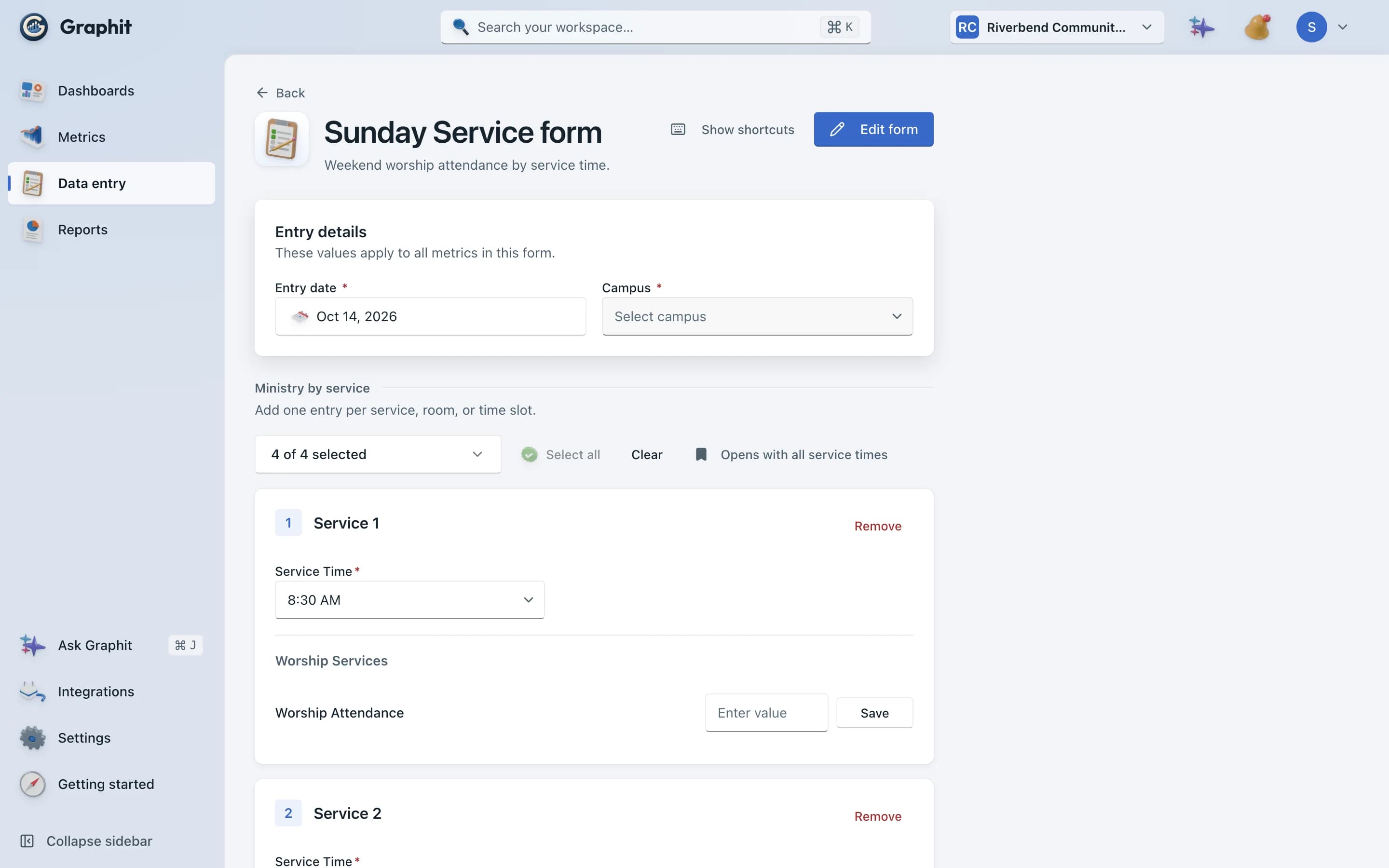Click the Sunday Service form clipboard icon

(x=281, y=139)
